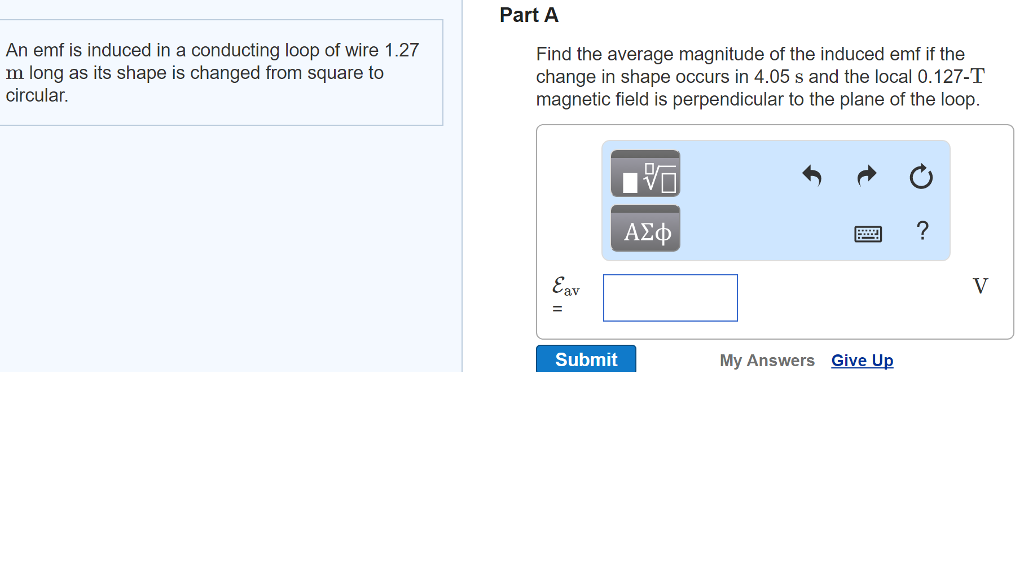Show keyboard shortcuts via keyboard icon
Viewport: 1024px width, 571px height.
868,234
